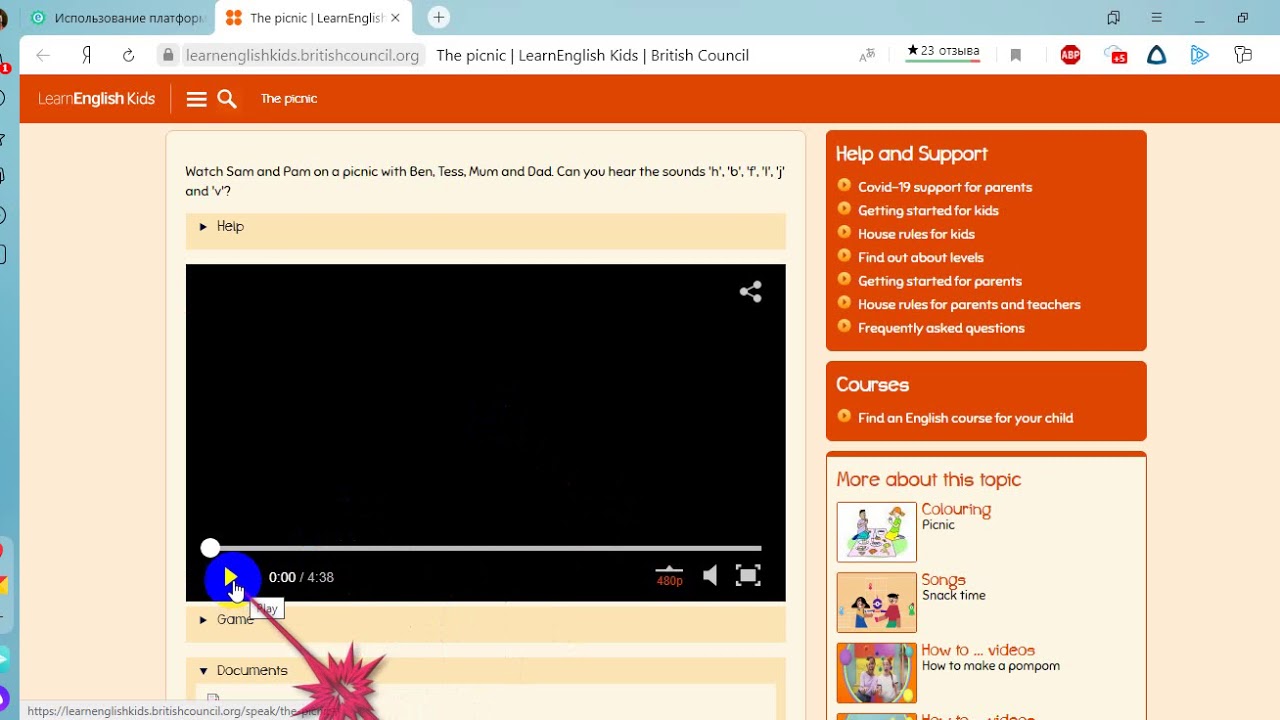1280x720 pixels.
Task: Click the Songs heading link
Action: pos(943,580)
